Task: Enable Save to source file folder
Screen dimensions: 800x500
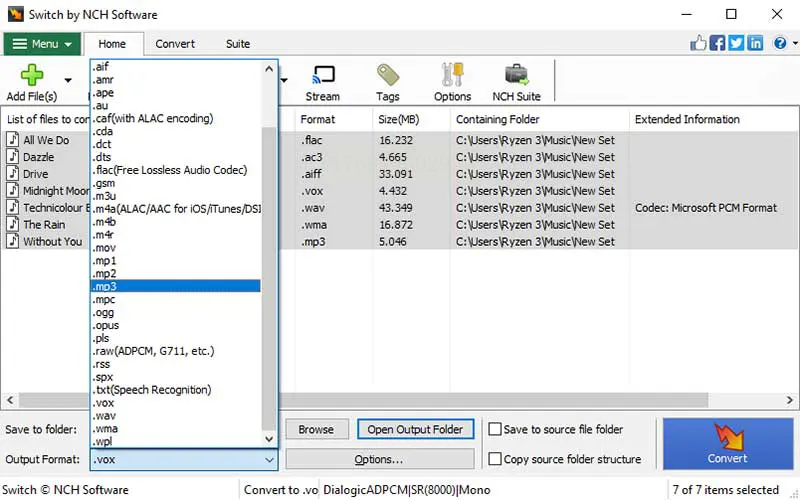Action: click(x=495, y=429)
